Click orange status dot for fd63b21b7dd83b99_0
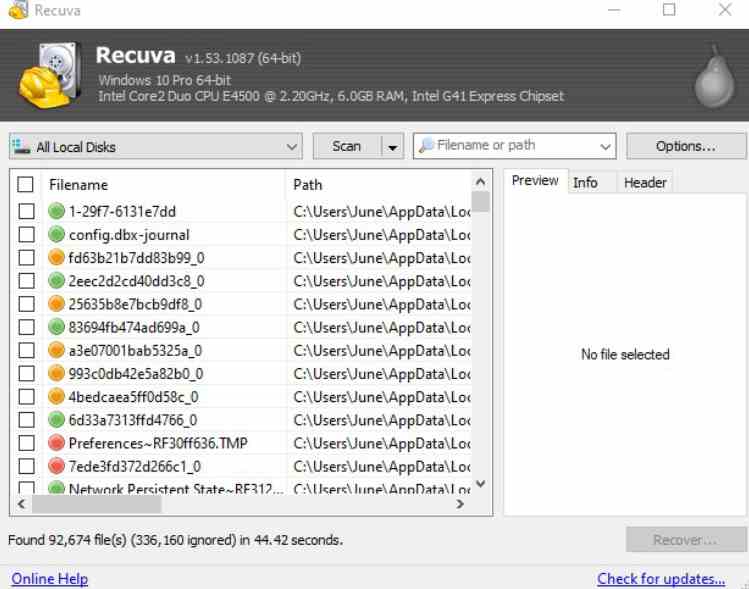Screen dimensions: 749x589 pyautogui.click(x=56, y=257)
